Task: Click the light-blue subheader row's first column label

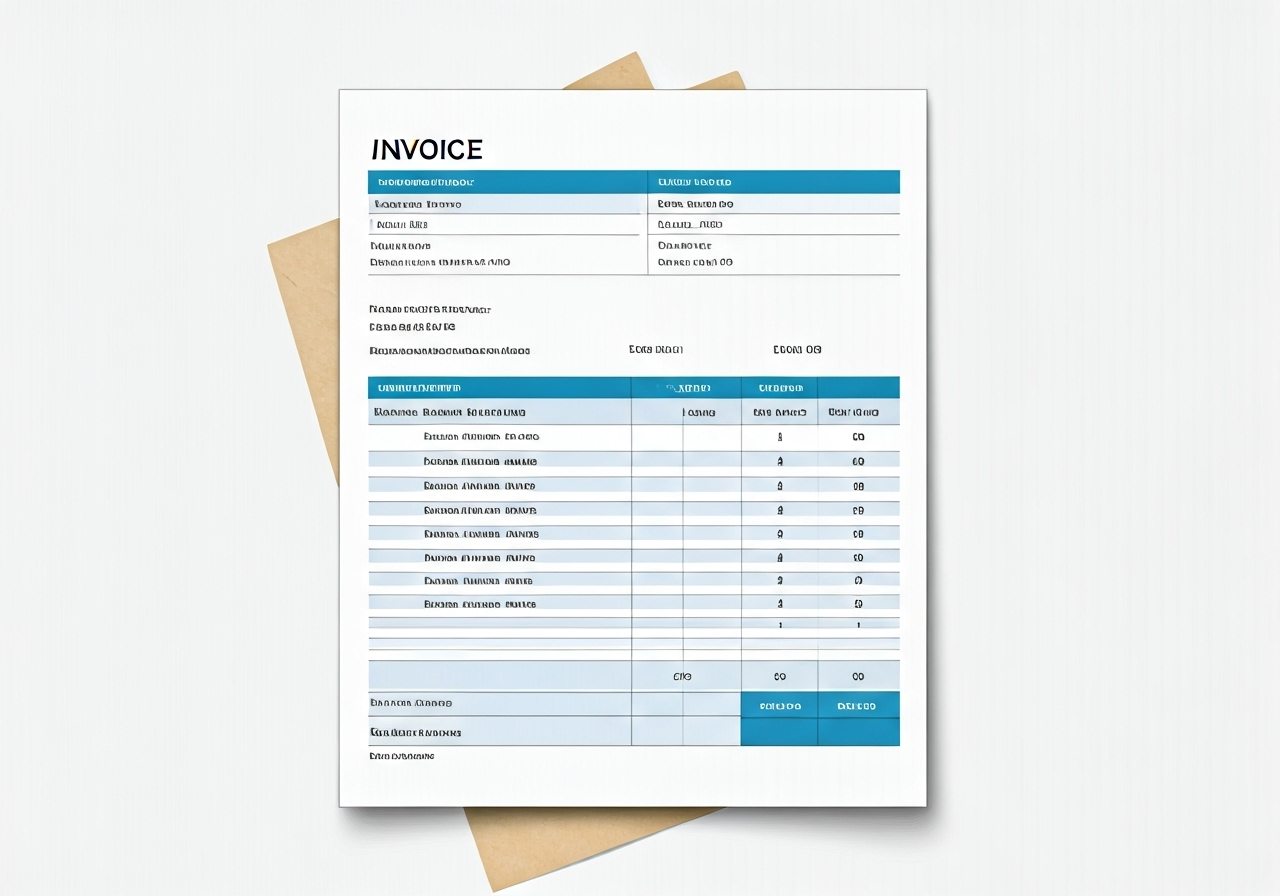Action: pos(449,412)
